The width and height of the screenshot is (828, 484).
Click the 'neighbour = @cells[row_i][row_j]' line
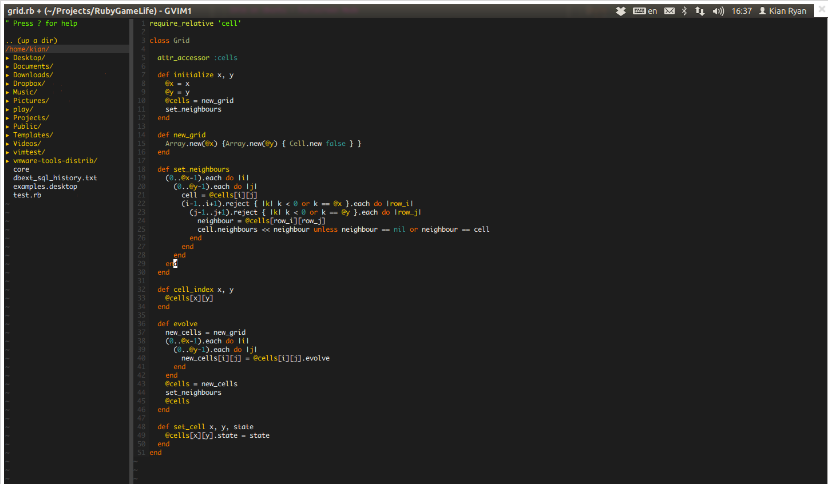(261, 221)
